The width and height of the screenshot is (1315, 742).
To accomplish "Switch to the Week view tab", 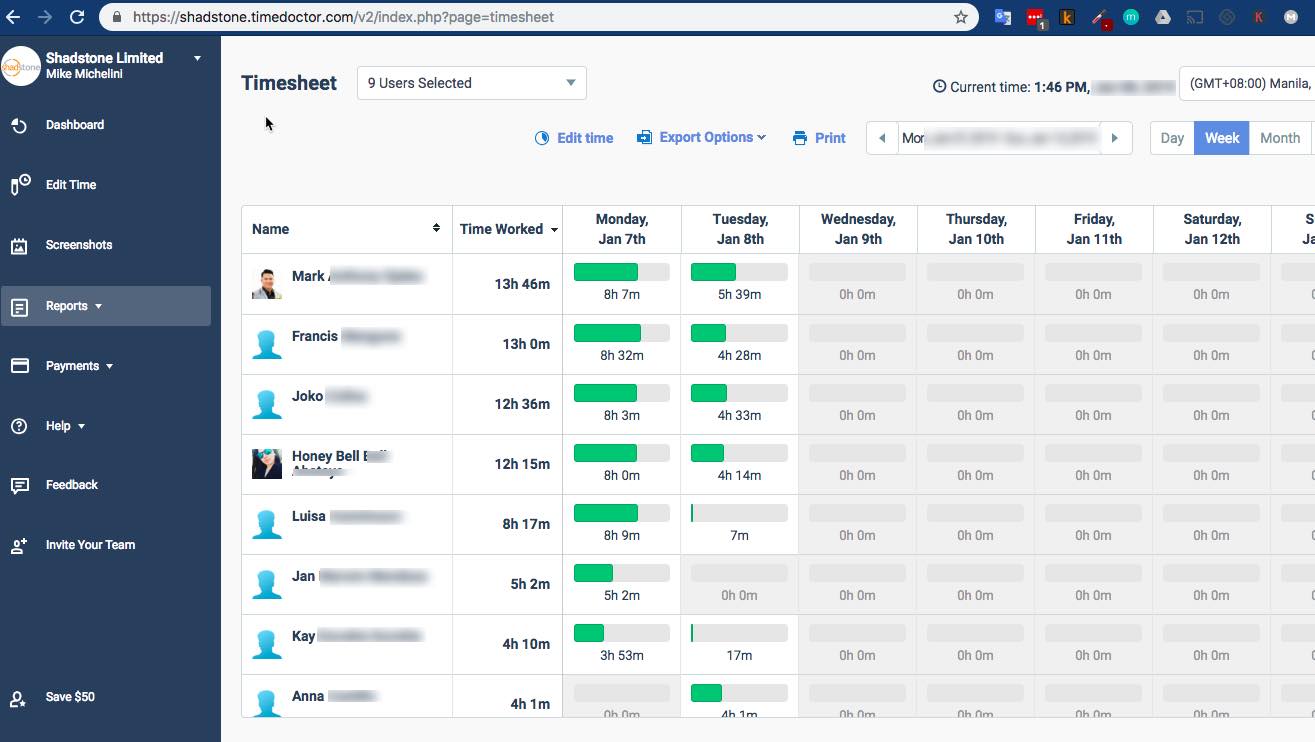I will (1222, 138).
